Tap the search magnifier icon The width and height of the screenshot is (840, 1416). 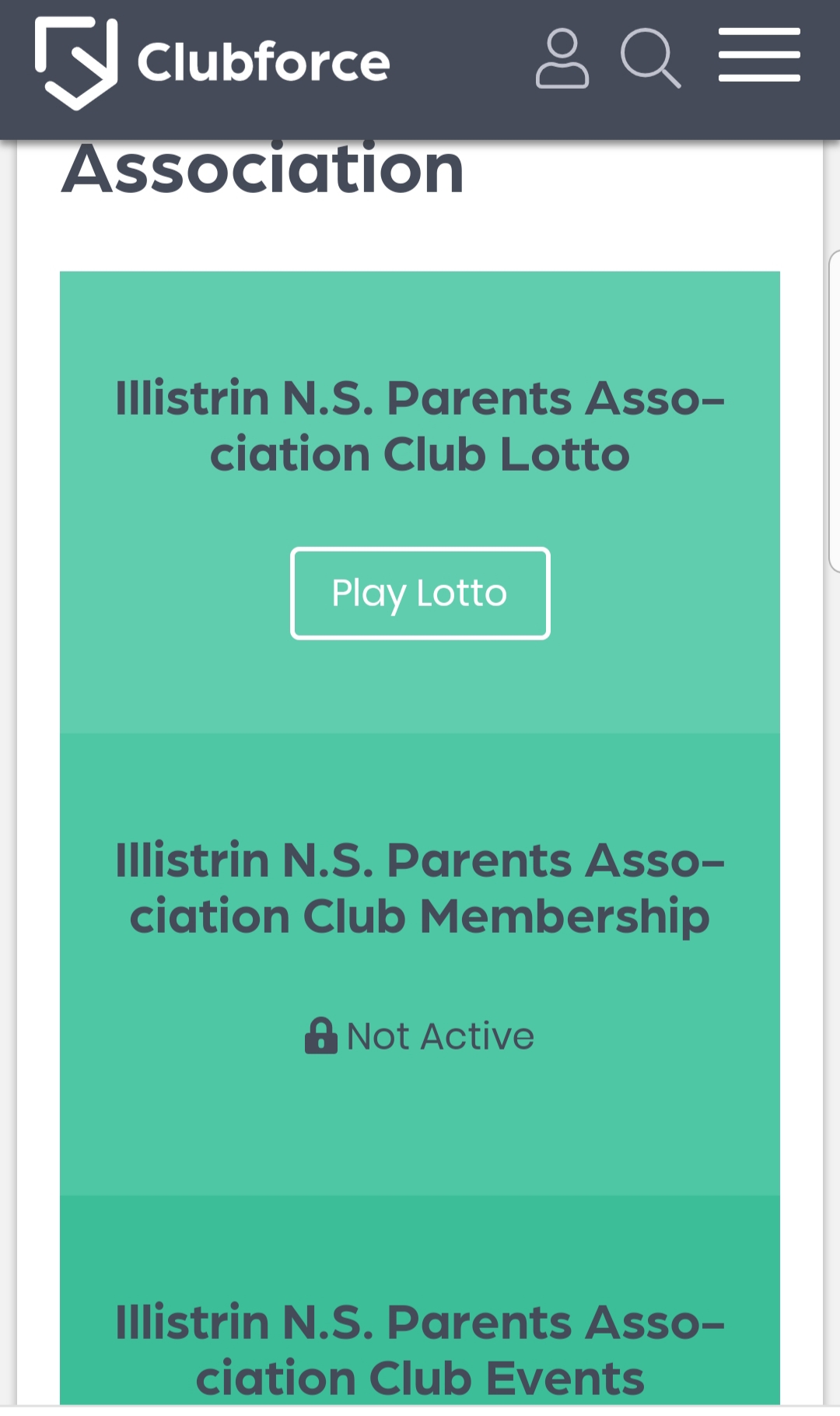coord(650,59)
